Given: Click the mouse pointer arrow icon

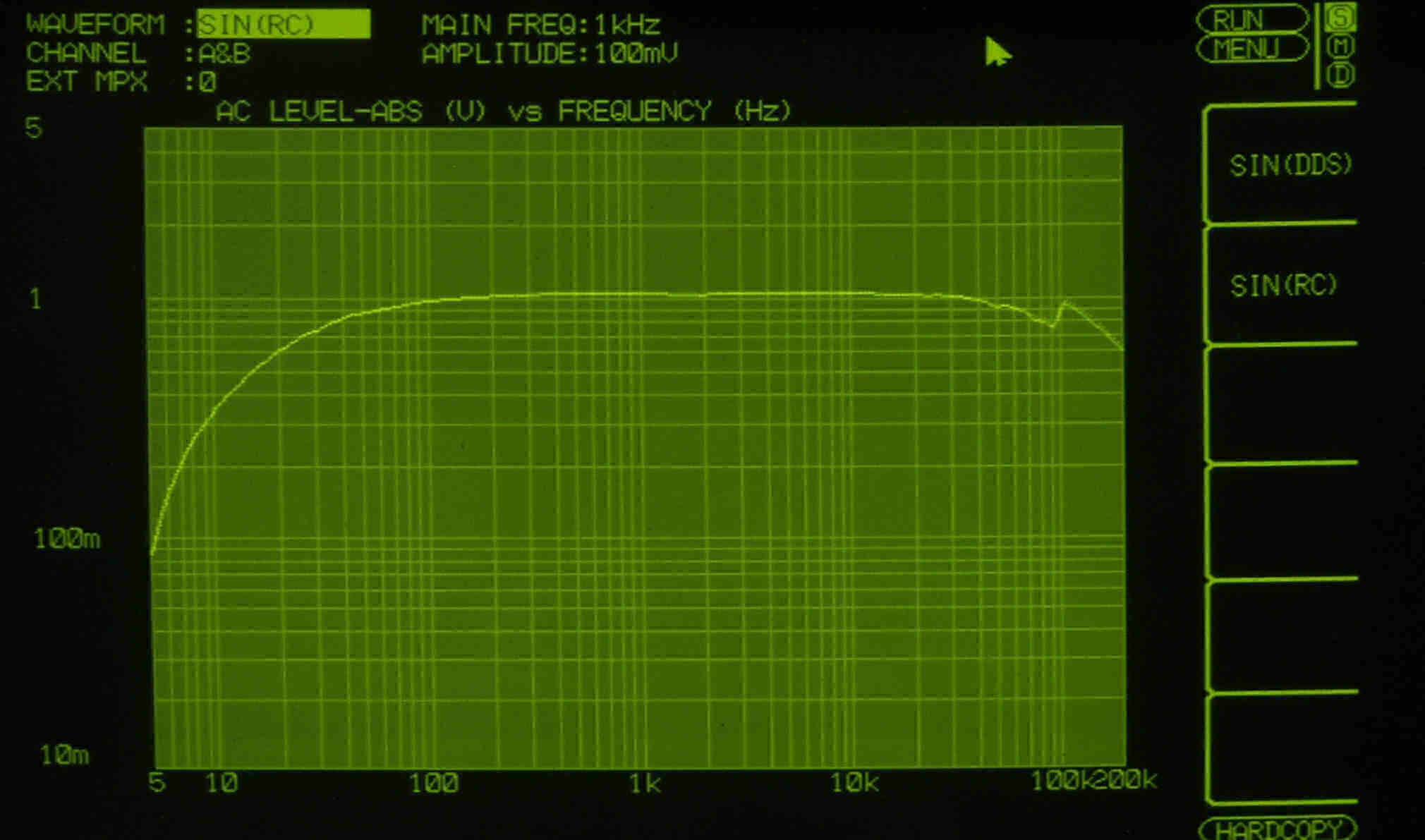Looking at the screenshot, I should pos(996,51).
